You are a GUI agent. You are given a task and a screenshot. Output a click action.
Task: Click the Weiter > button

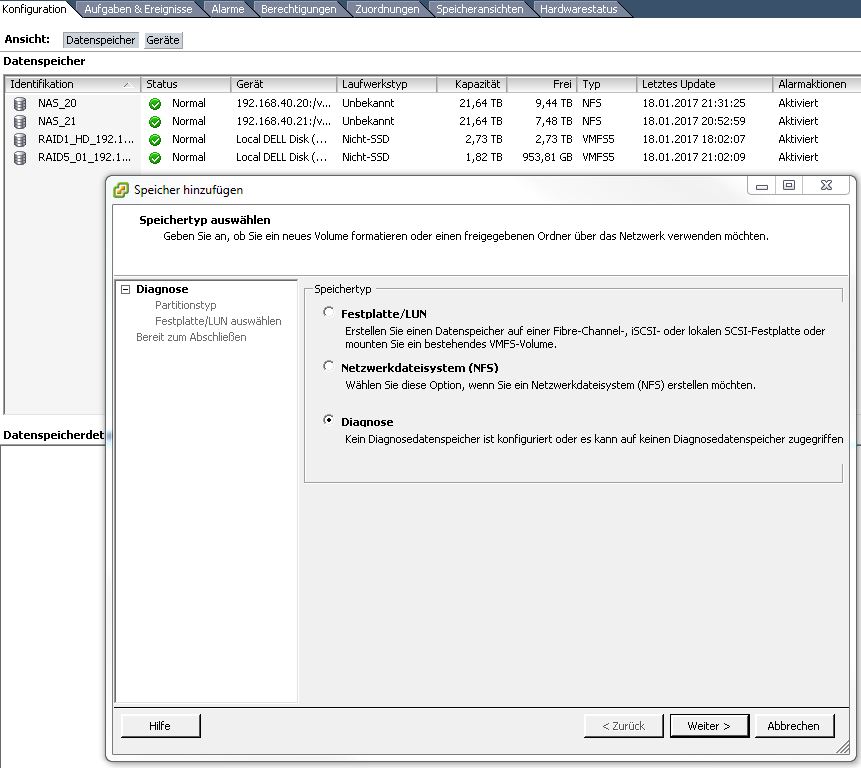(x=709, y=726)
